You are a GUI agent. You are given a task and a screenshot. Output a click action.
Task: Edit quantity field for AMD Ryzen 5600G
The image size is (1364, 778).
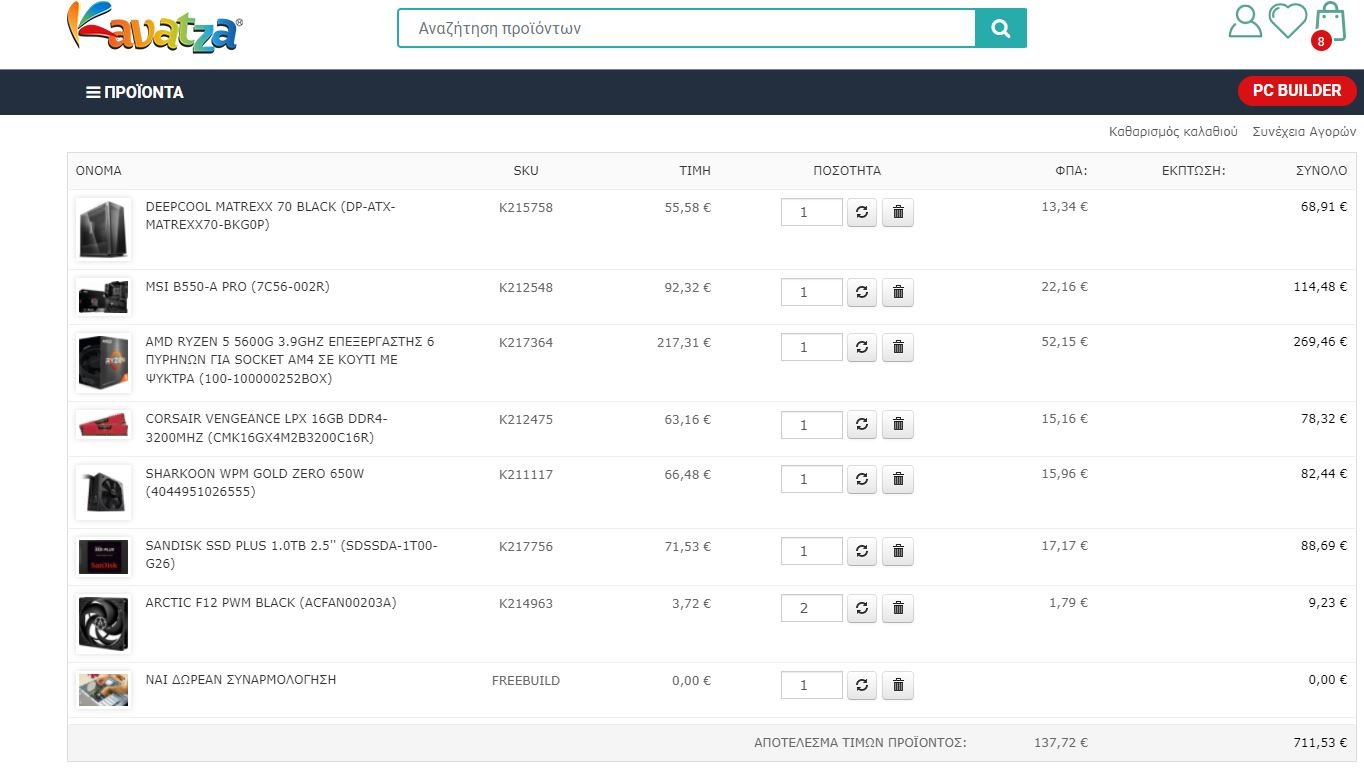pos(812,347)
